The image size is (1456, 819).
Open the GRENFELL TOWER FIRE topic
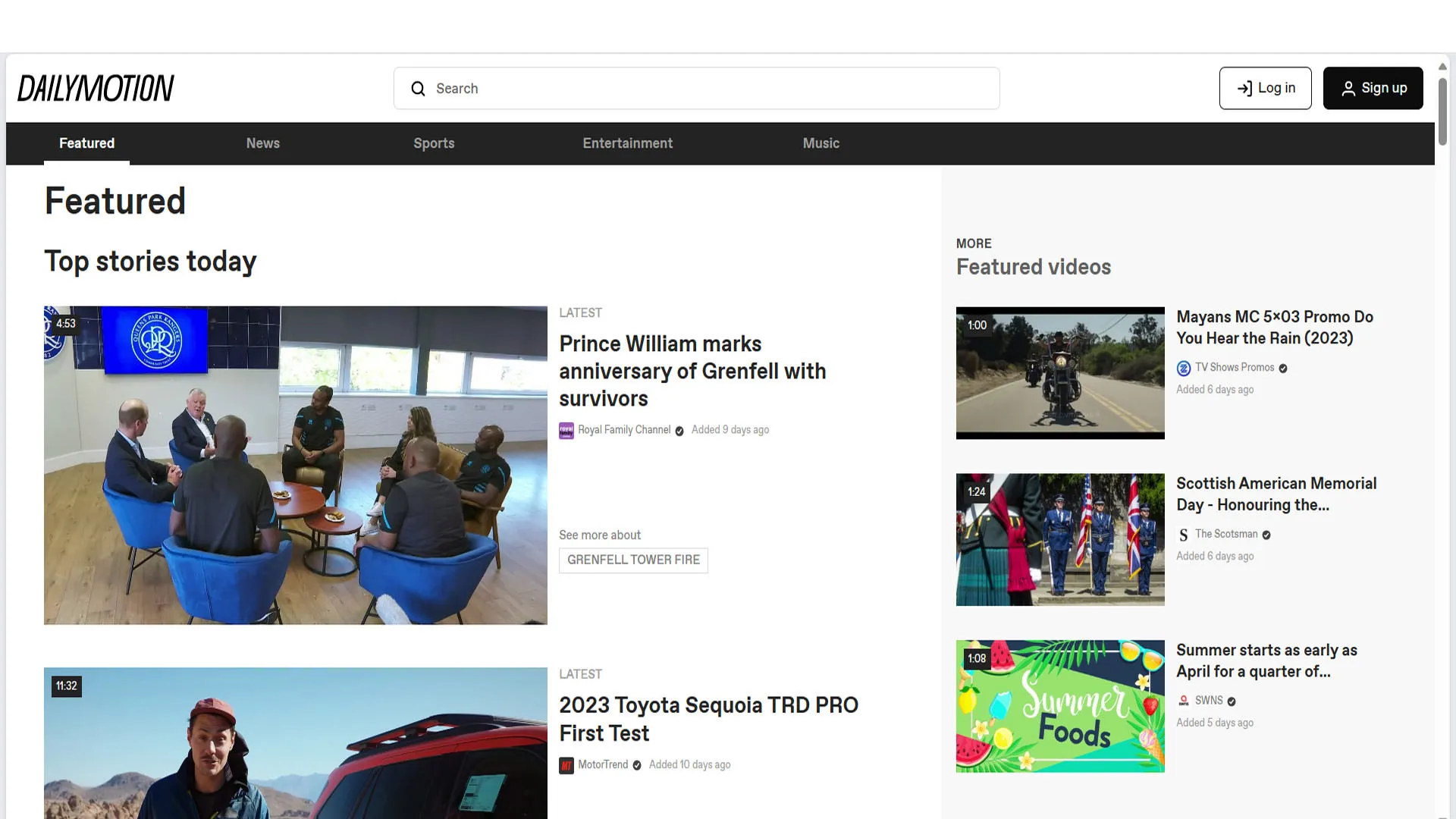click(633, 560)
